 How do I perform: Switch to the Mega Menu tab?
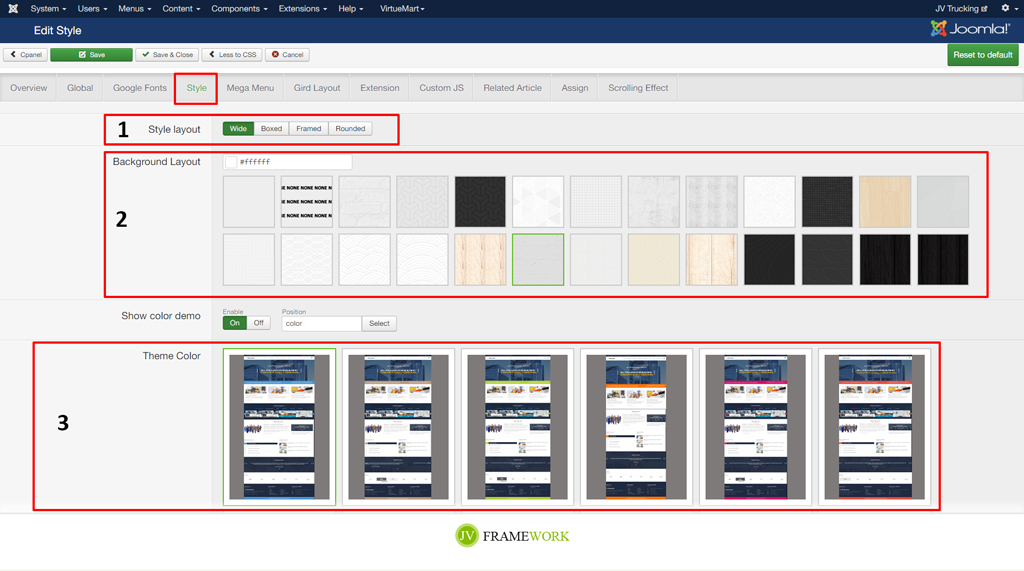250,88
